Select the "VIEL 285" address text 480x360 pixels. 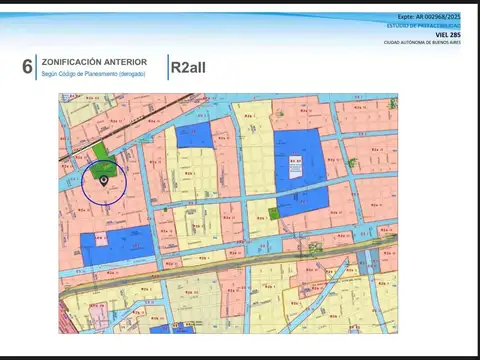pos(448,35)
